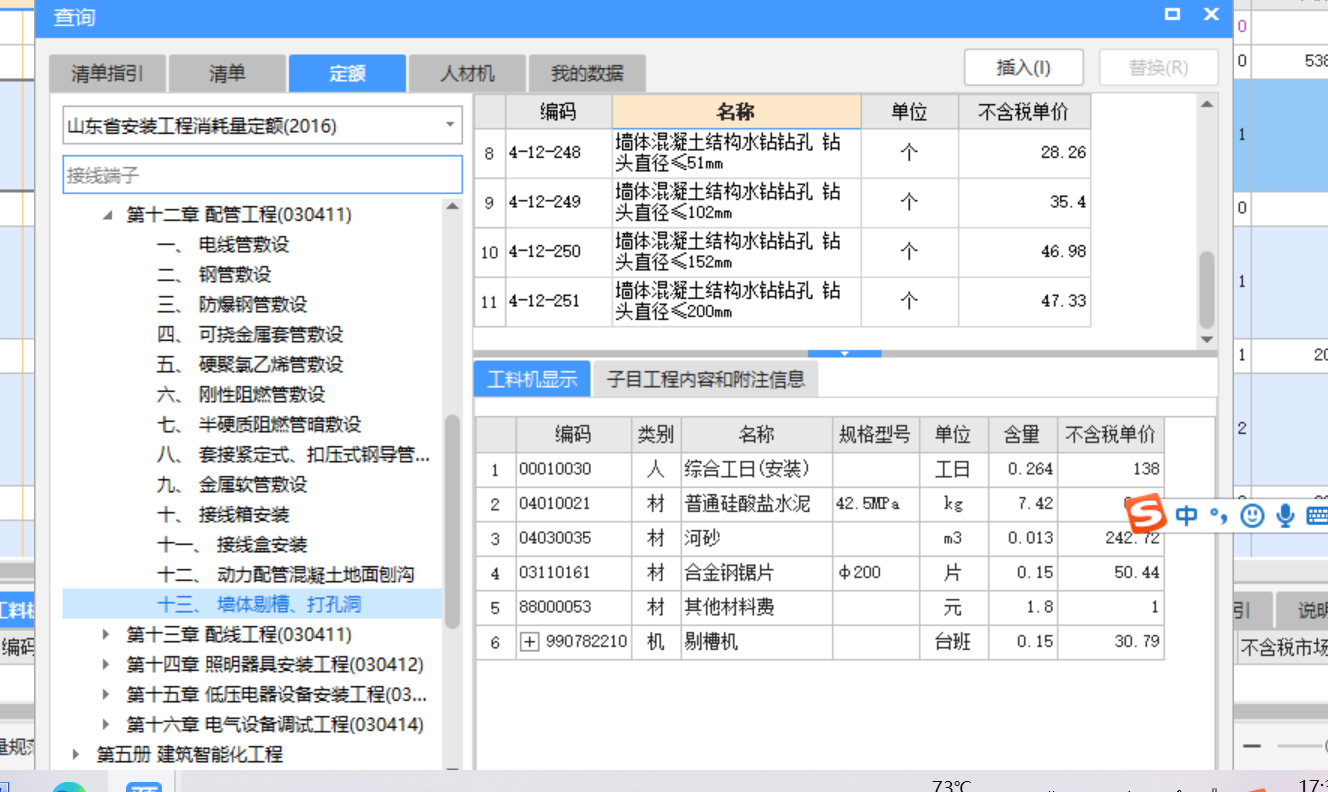Expand 第十三章 配线工程 node

(x=108, y=635)
